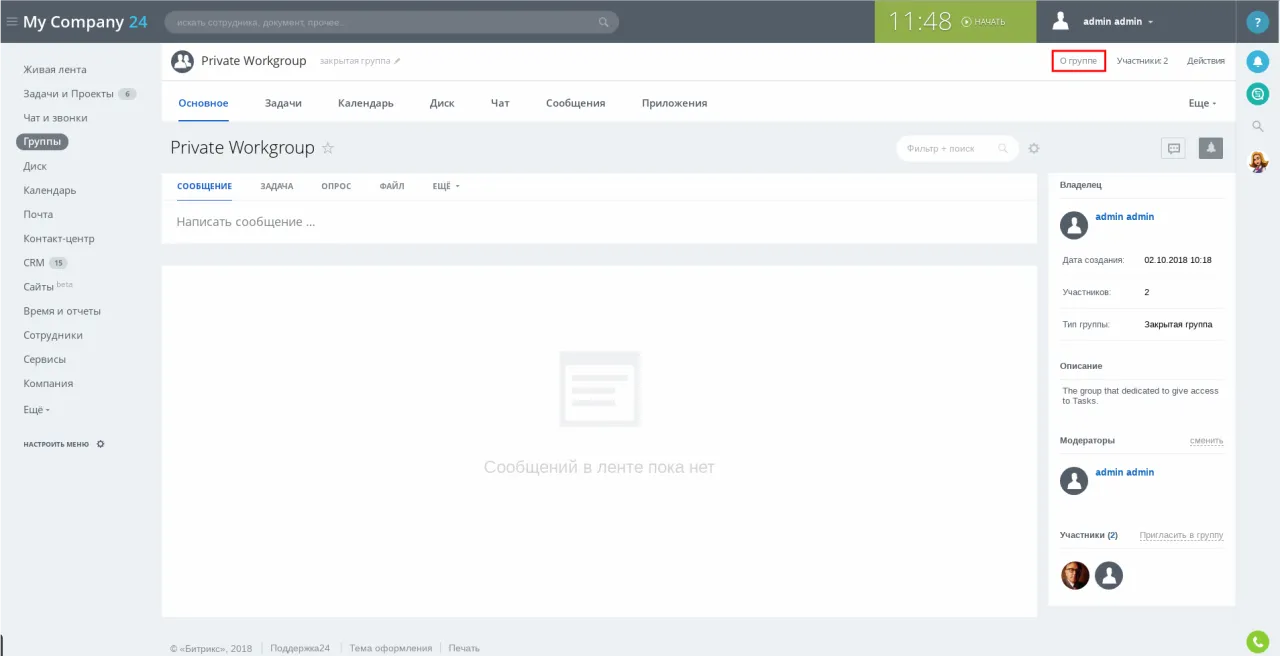The height and width of the screenshot is (656, 1280).
Task: Click Пригласить в группу link
Action: pos(1181,535)
